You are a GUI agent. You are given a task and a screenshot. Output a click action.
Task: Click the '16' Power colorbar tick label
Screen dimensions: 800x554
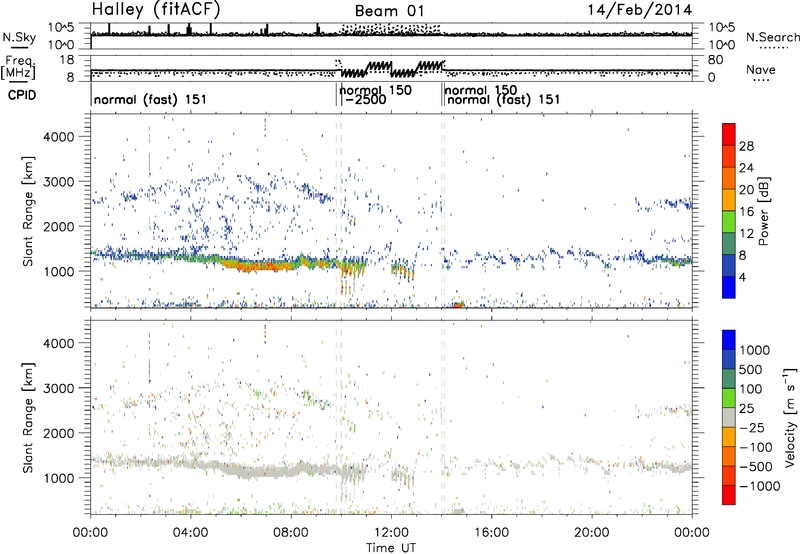pyautogui.click(x=746, y=212)
